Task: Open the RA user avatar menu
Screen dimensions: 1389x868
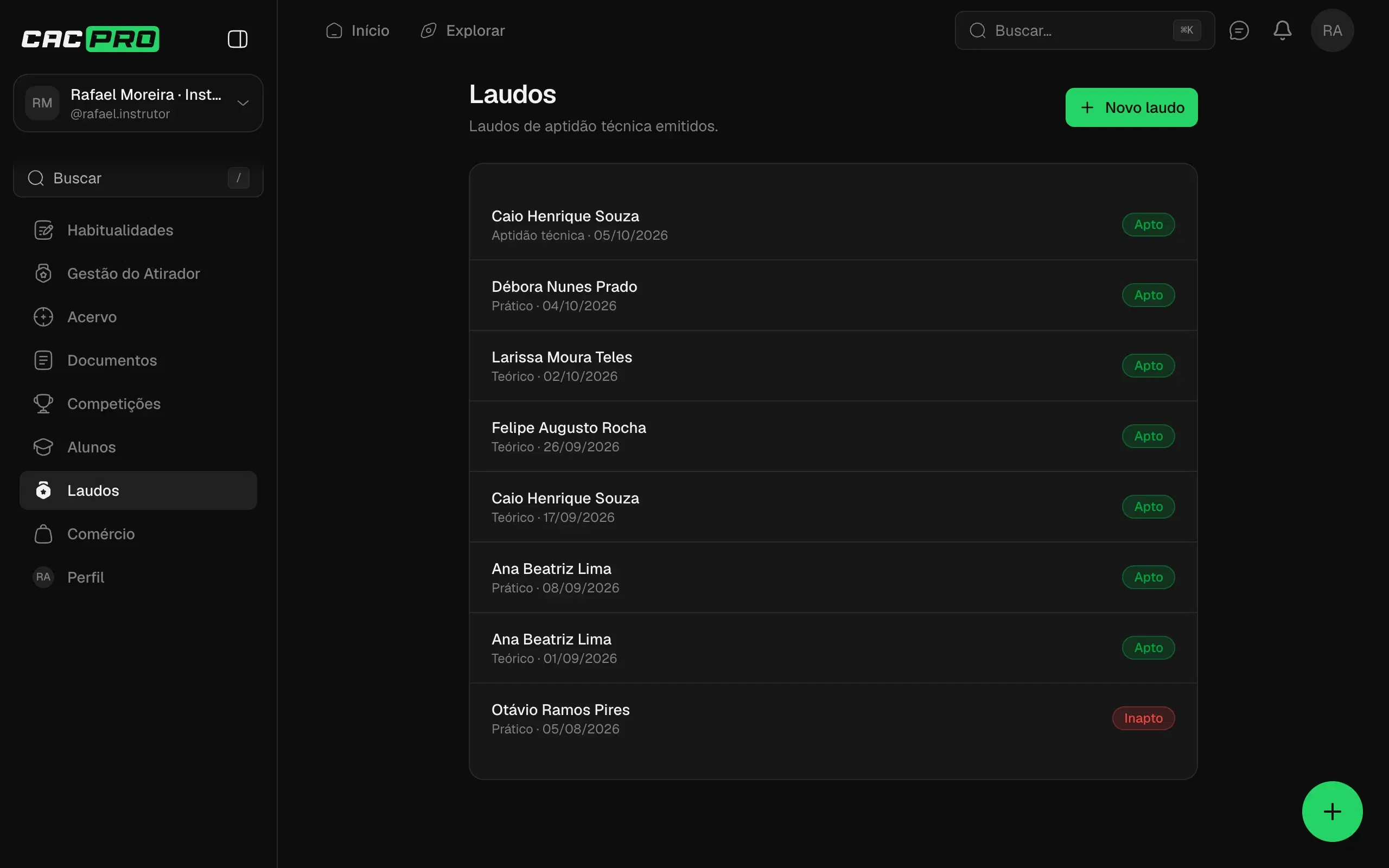Action: click(1331, 30)
